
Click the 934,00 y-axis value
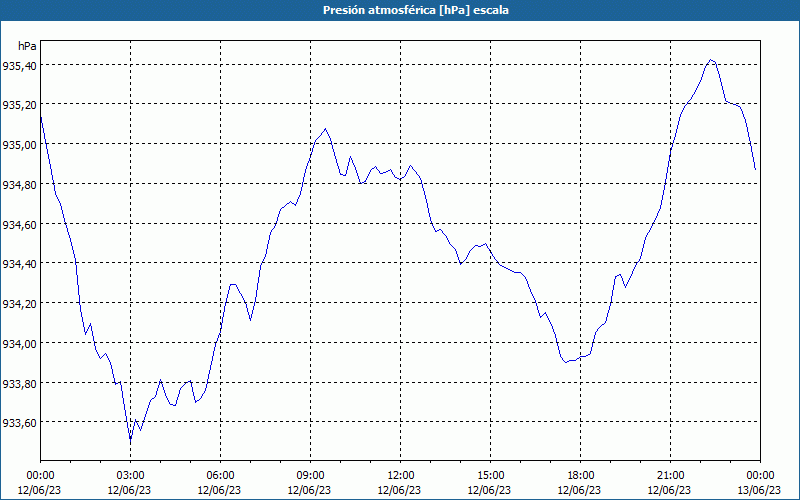pos(19,343)
